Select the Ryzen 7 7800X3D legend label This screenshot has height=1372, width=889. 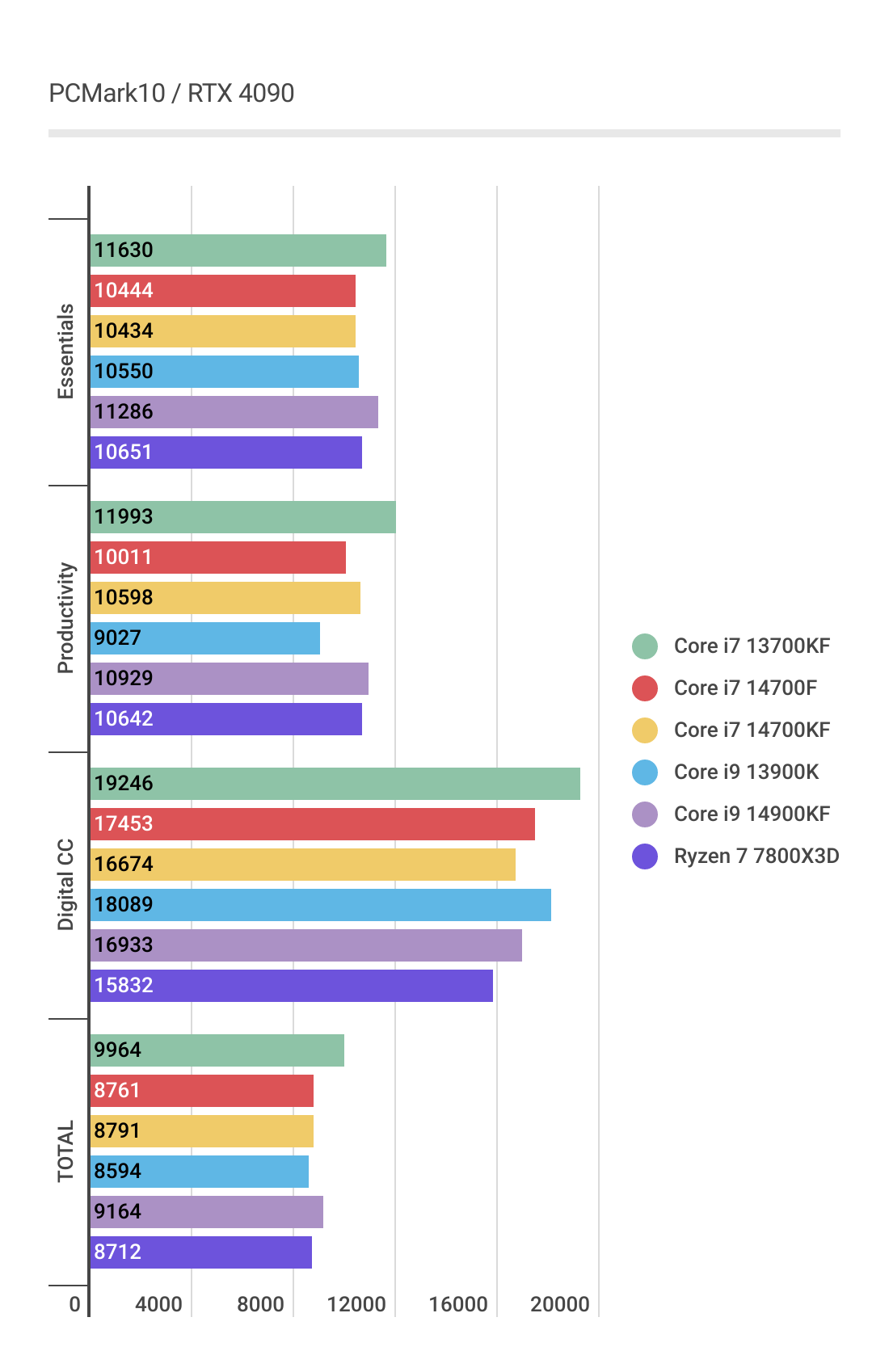coord(756,856)
